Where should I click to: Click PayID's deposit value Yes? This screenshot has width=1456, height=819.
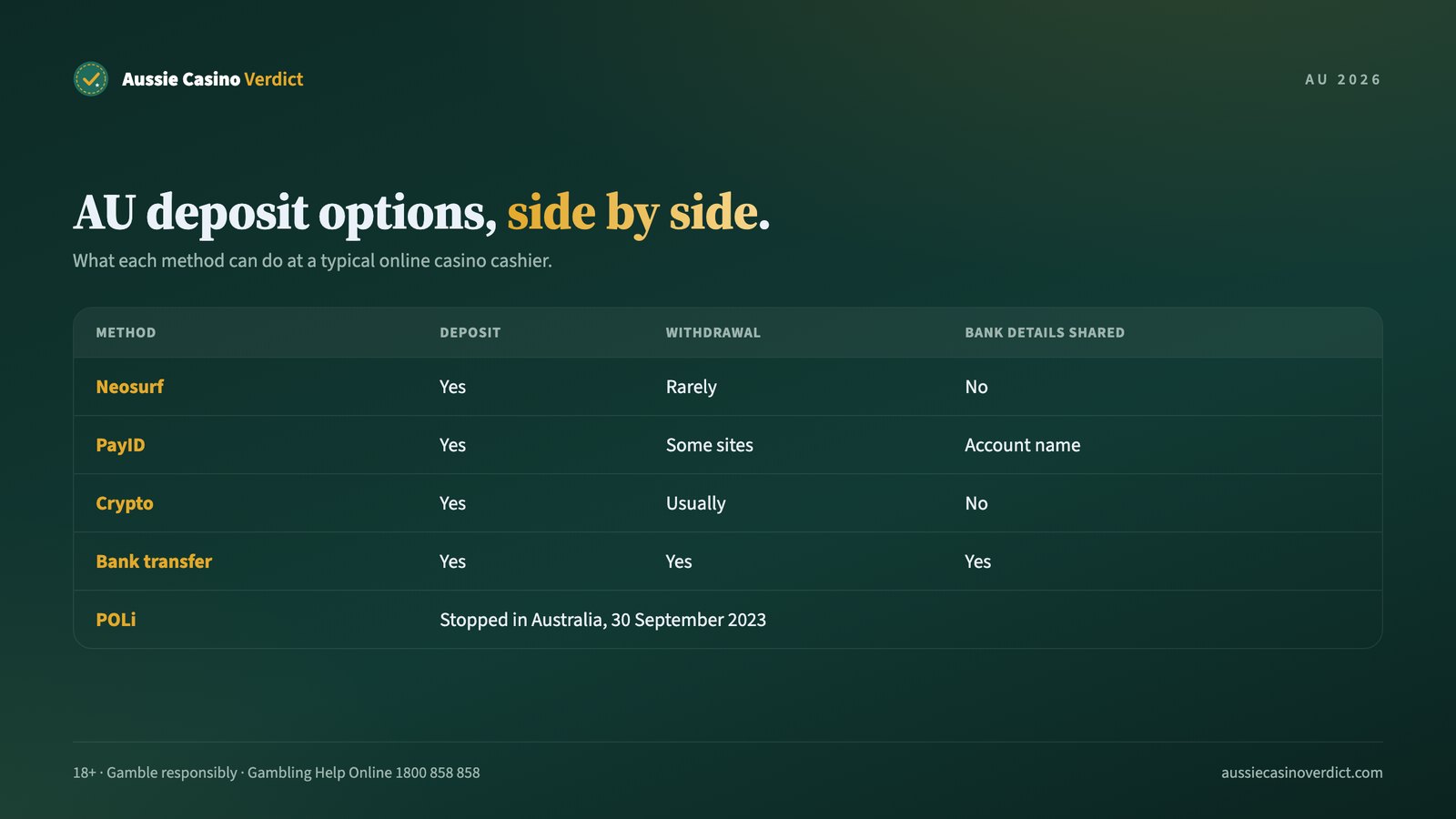(452, 445)
